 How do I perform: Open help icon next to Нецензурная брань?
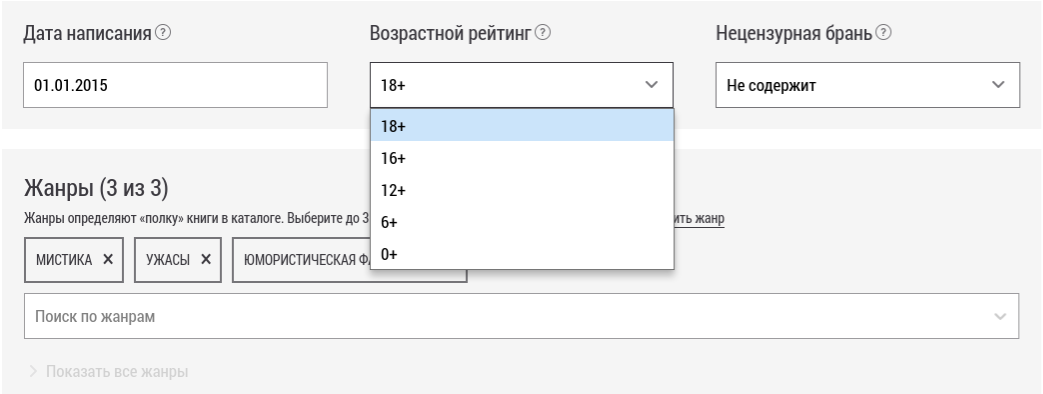coord(883,32)
